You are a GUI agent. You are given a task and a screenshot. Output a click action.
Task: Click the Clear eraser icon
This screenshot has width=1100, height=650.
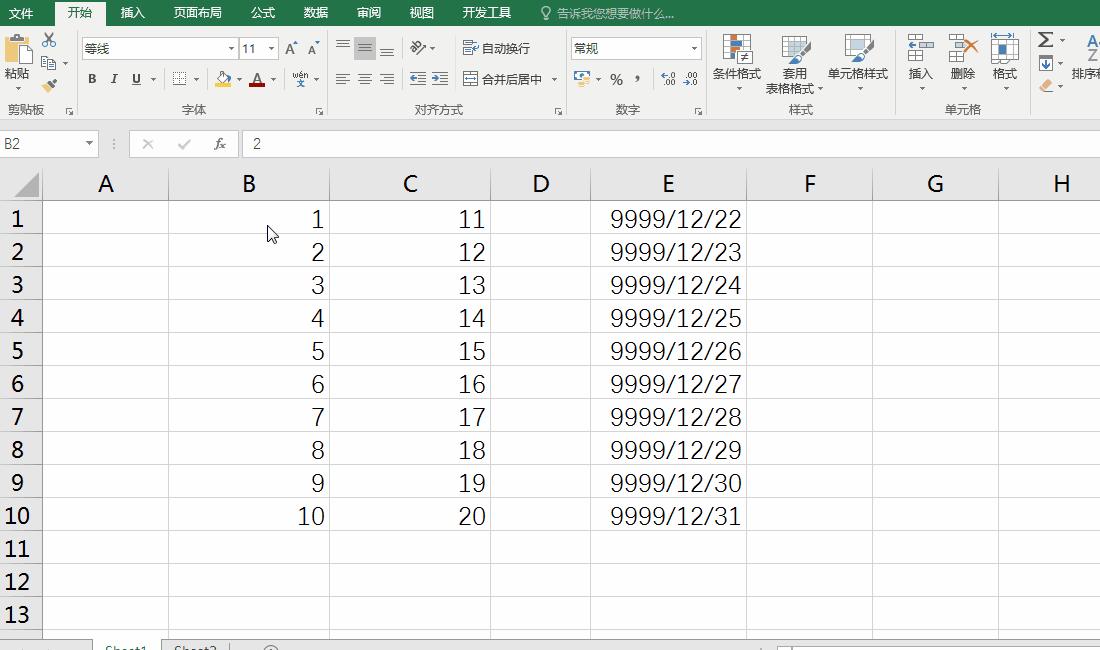click(x=1046, y=86)
